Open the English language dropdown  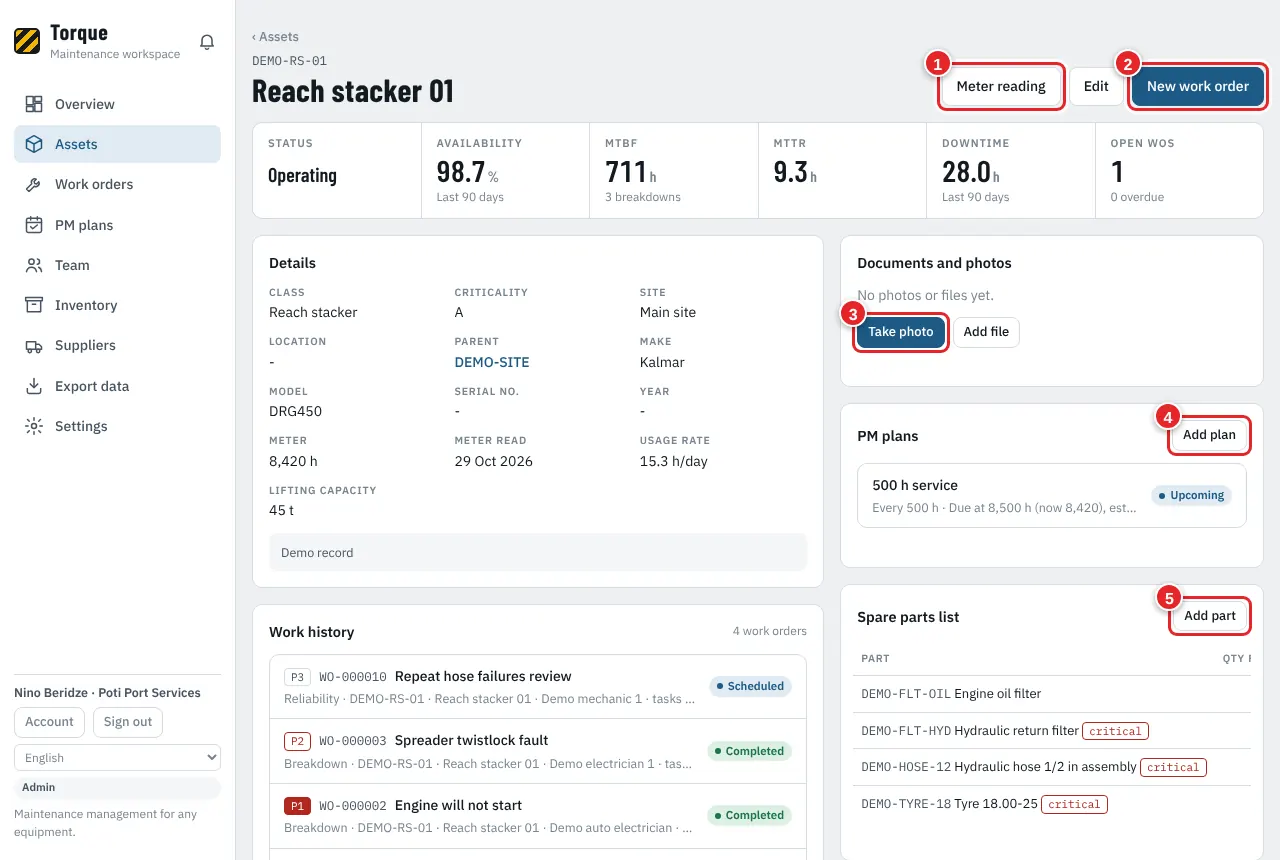coord(117,758)
